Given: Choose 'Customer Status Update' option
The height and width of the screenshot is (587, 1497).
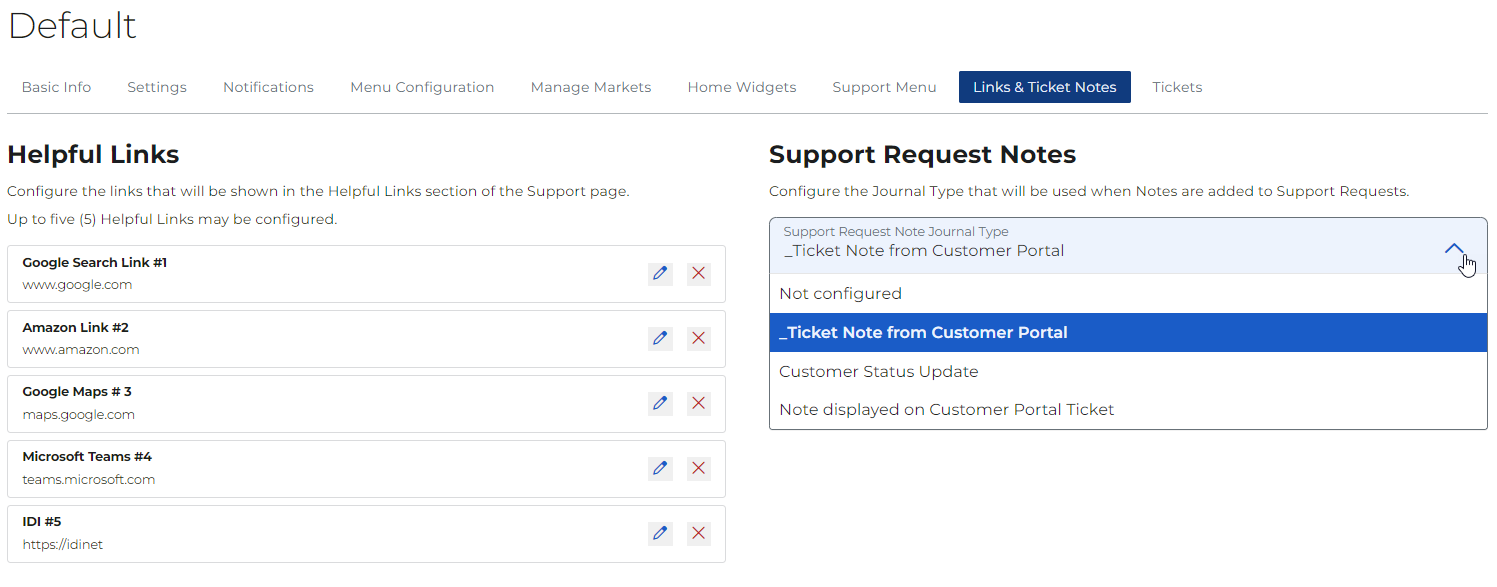Looking at the screenshot, I should tap(878, 372).
